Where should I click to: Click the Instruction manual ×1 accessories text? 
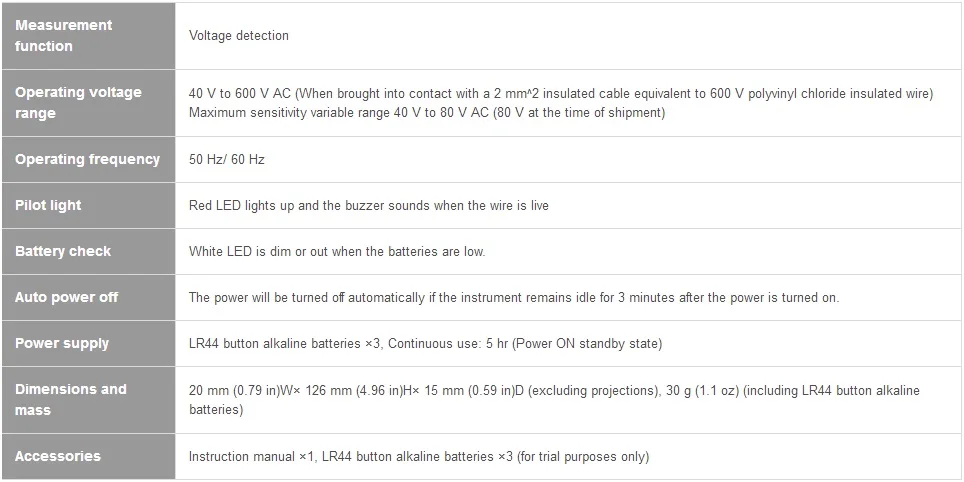click(419, 457)
